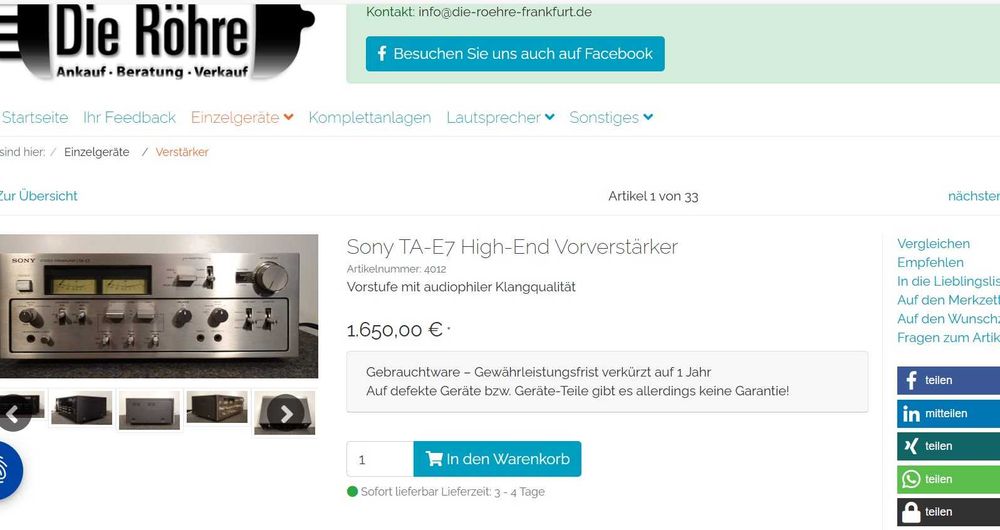Screen dimensions: 1000x530
Task: Go to Ihr Feedback page
Action: tap(129, 117)
